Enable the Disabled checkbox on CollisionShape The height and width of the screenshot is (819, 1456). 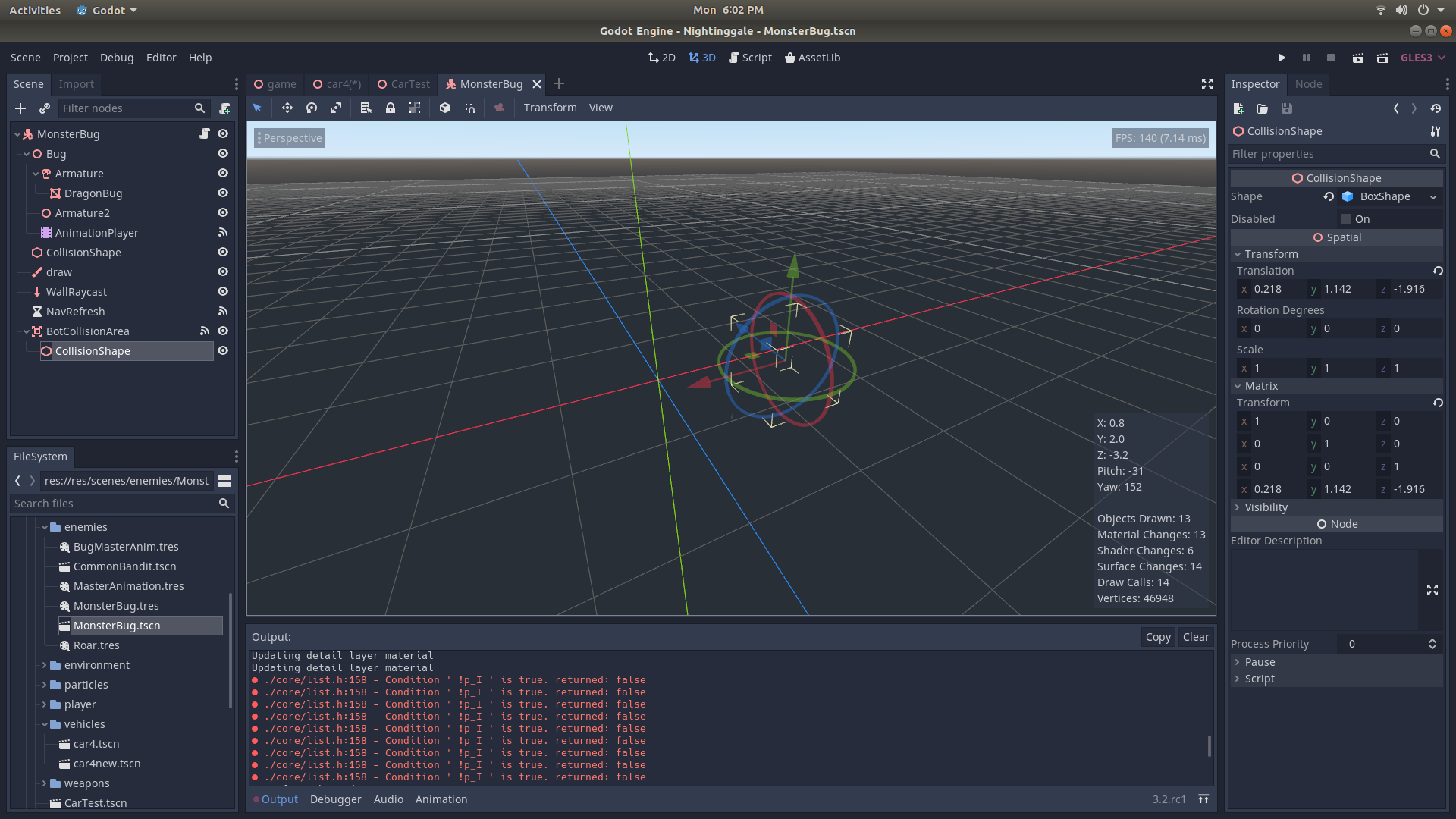coord(1346,218)
